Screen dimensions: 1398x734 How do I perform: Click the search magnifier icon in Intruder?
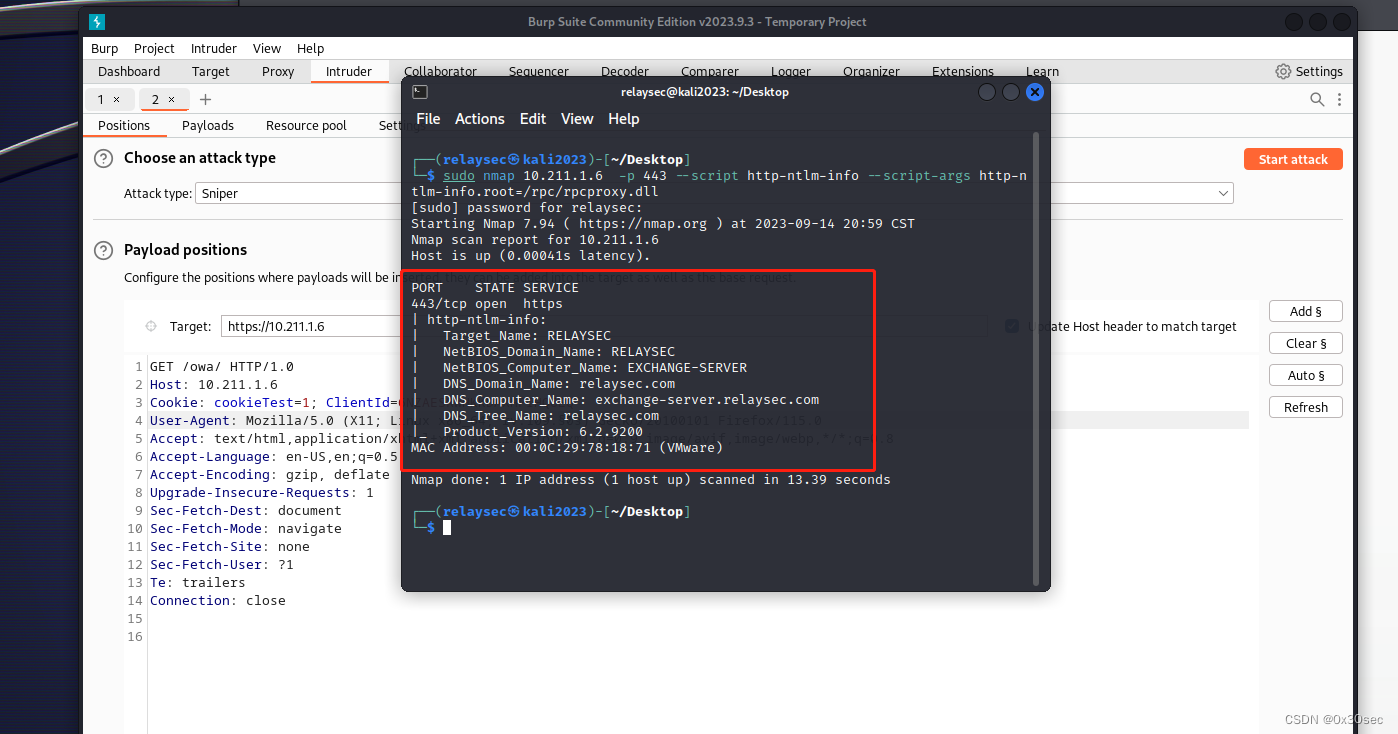1317,99
